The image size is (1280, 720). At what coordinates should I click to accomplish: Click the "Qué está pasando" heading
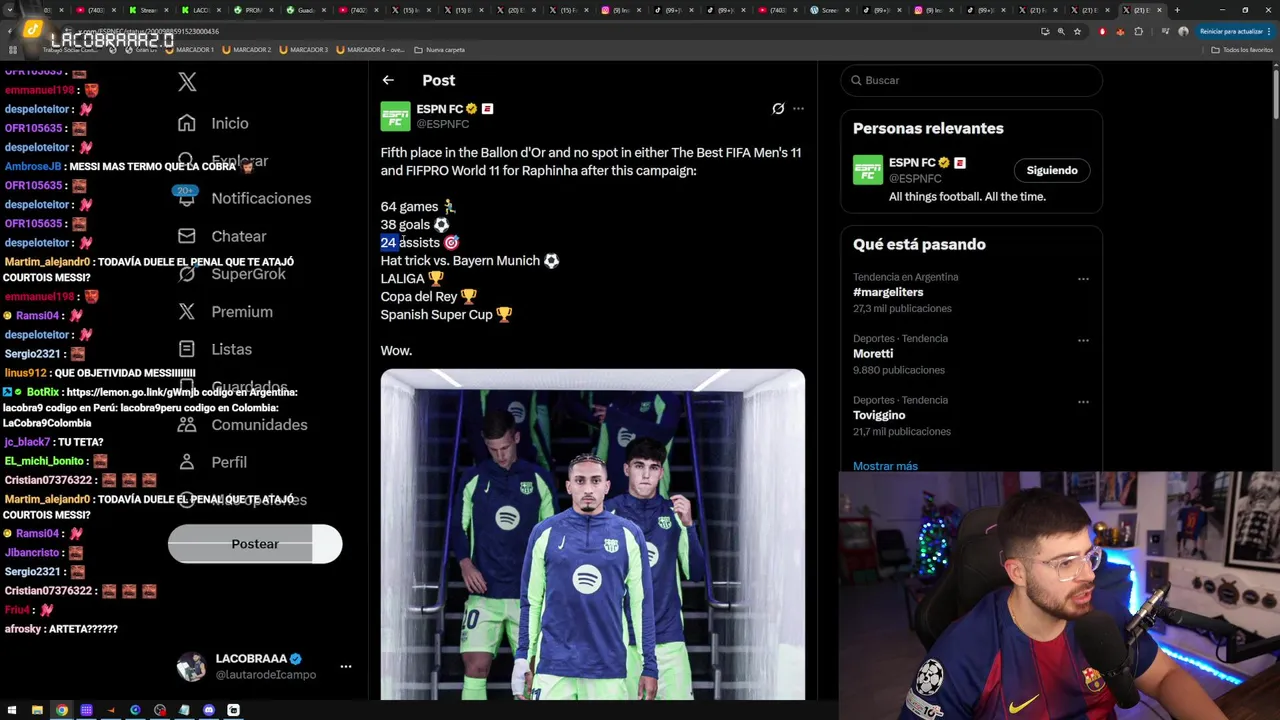pos(919,244)
